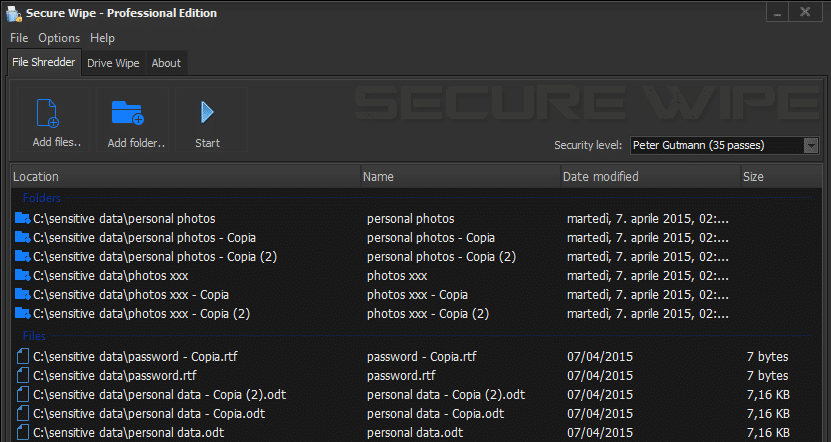
Task: Switch to the About tab
Action: tap(166, 63)
